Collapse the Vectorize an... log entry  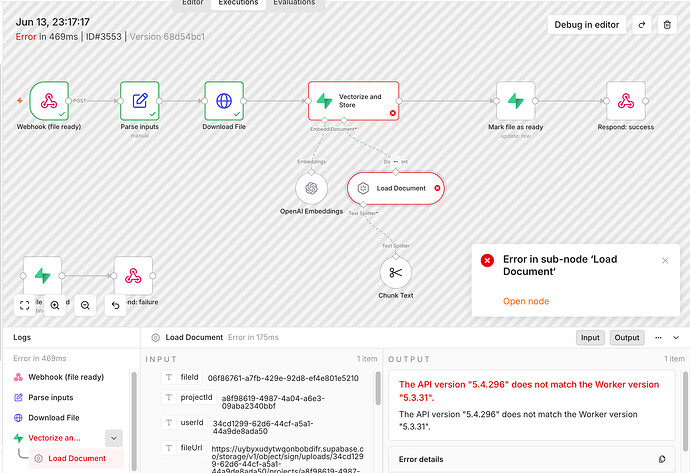click(114, 438)
